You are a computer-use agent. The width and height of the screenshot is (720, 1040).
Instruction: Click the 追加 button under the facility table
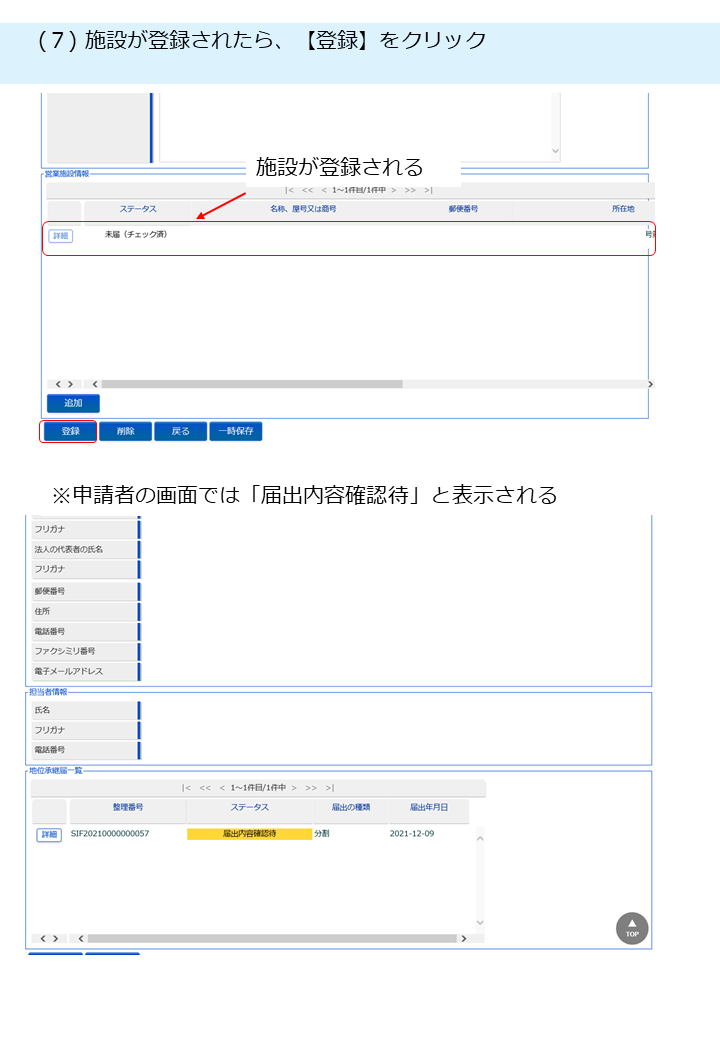[x=73, y=403]
